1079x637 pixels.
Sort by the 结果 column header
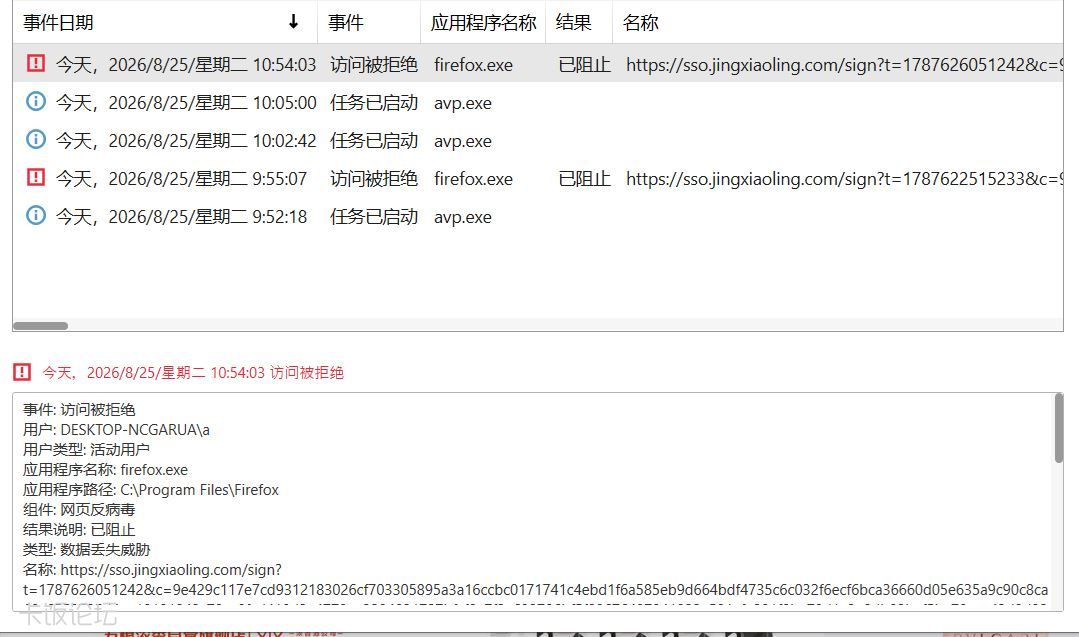click(579, 23)
